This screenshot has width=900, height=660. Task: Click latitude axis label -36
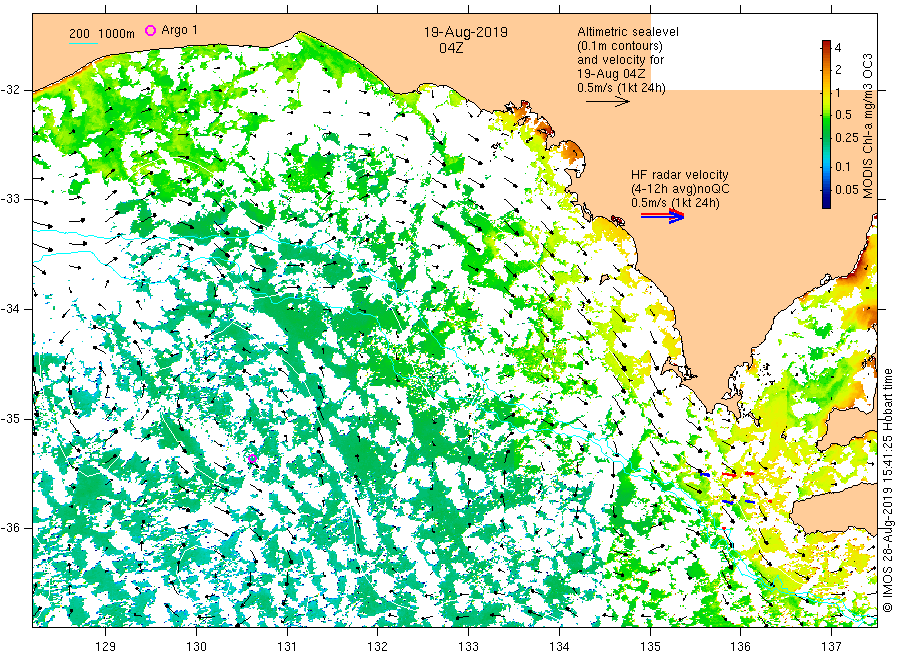(11, 528)
